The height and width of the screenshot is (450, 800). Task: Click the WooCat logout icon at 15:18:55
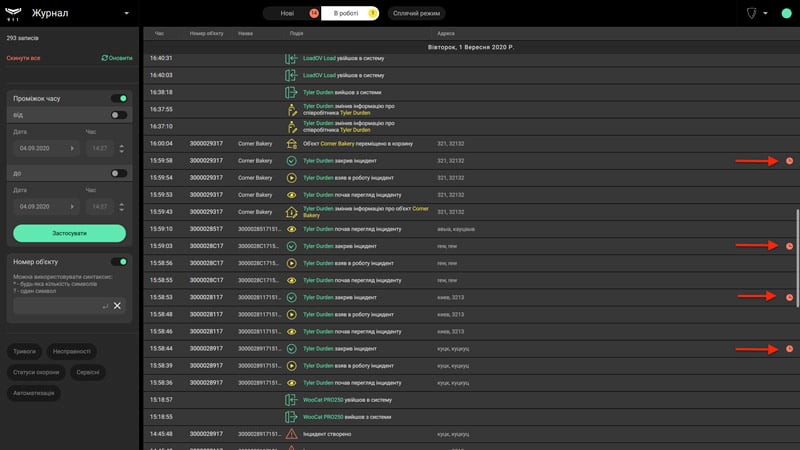tap(291, 417)
